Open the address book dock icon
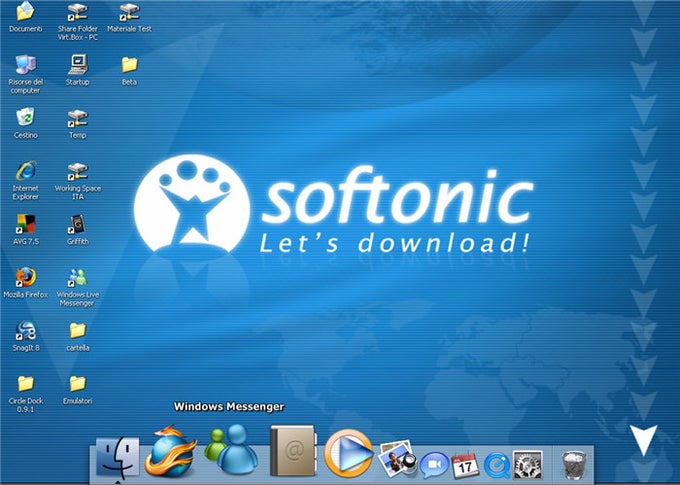 coord(293,450)
